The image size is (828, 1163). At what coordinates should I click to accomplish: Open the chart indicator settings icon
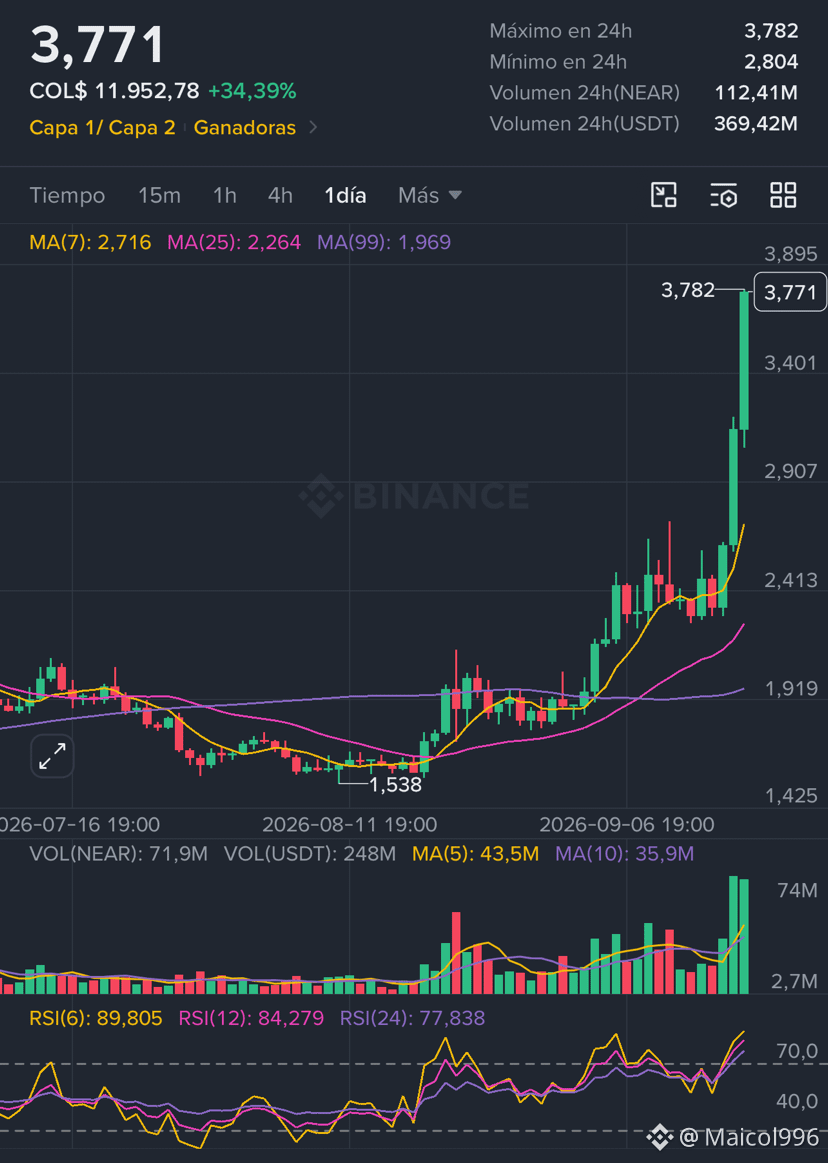coord(723,195)
